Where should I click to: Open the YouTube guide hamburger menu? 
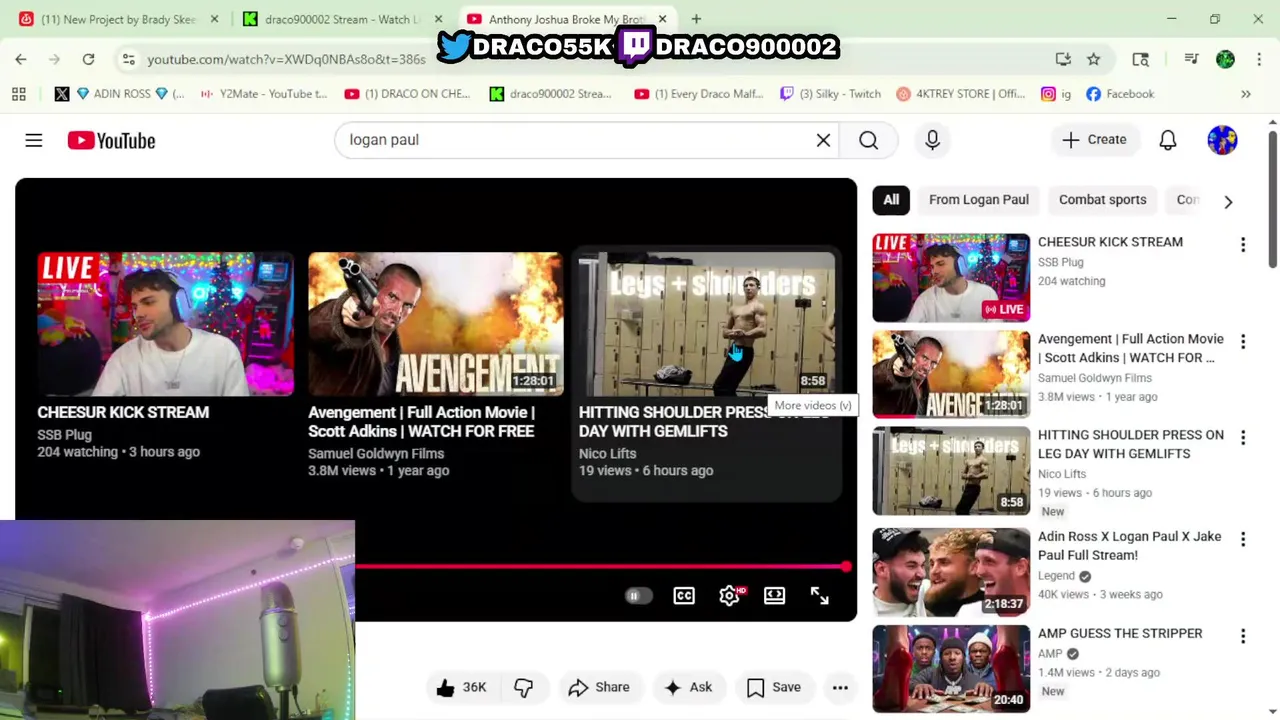click(x=34, y=141)
